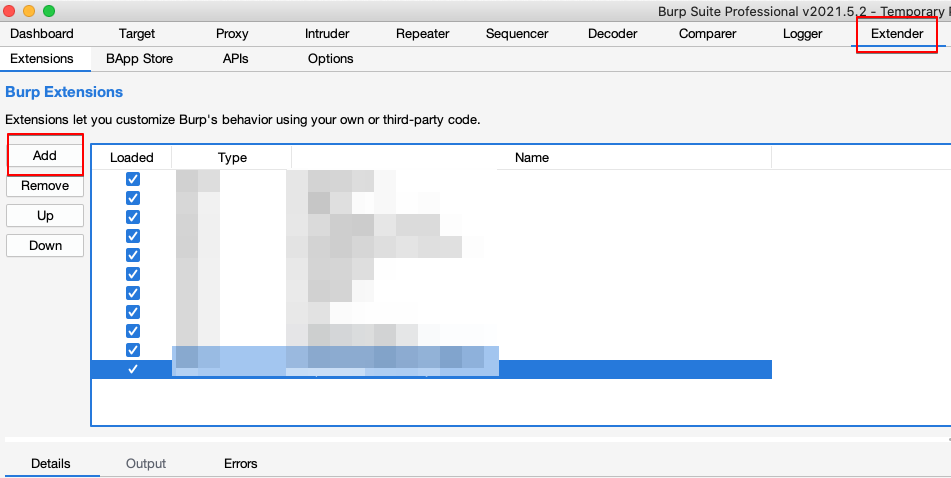951x478 pixels.
Task: Click the yellow minimize window button
Action: tap(29, 11)
